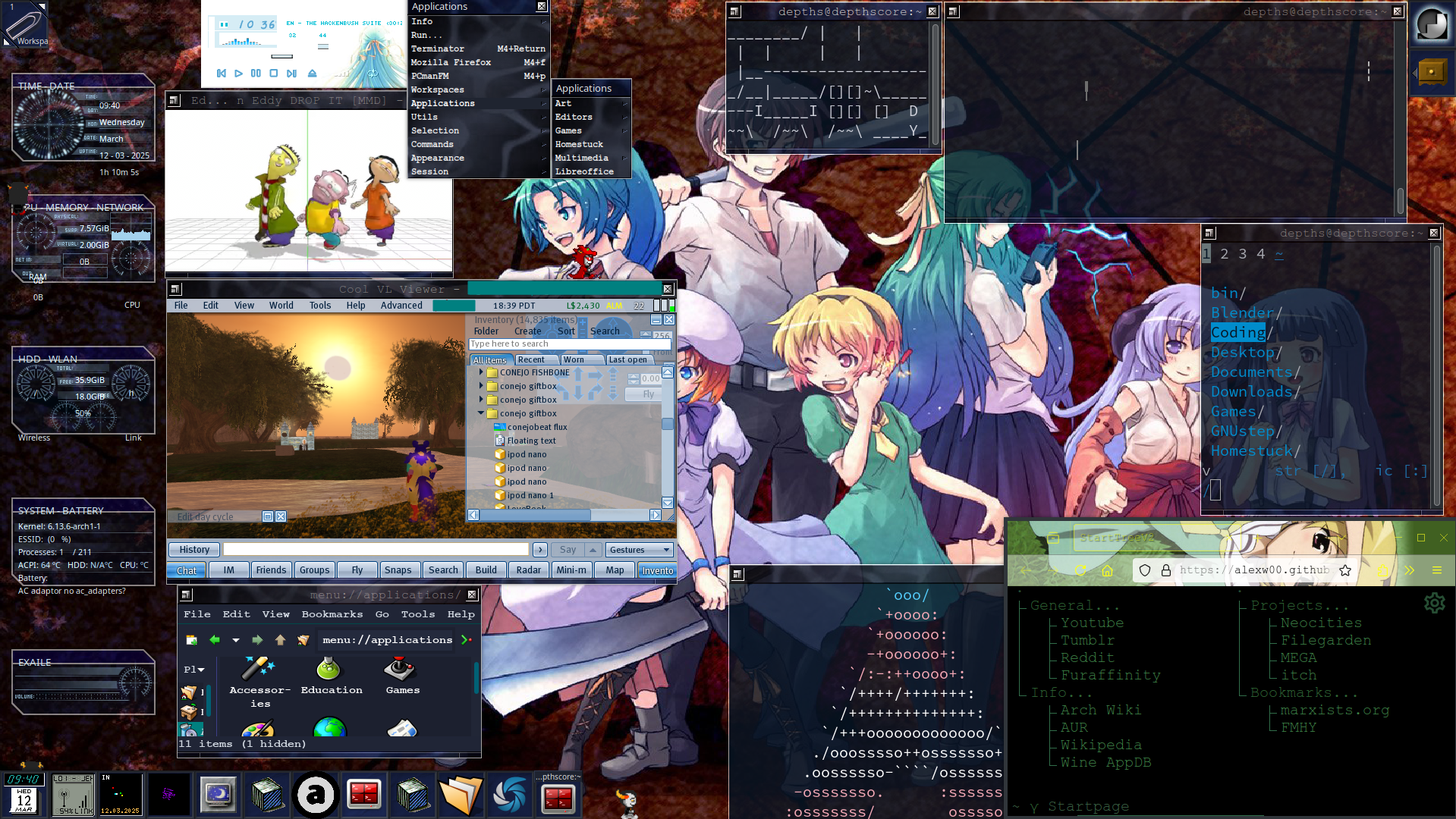This screenshot has width=1456, height=819.
Task: Open StartTree settings gear icon
Action: point(1434,603)
